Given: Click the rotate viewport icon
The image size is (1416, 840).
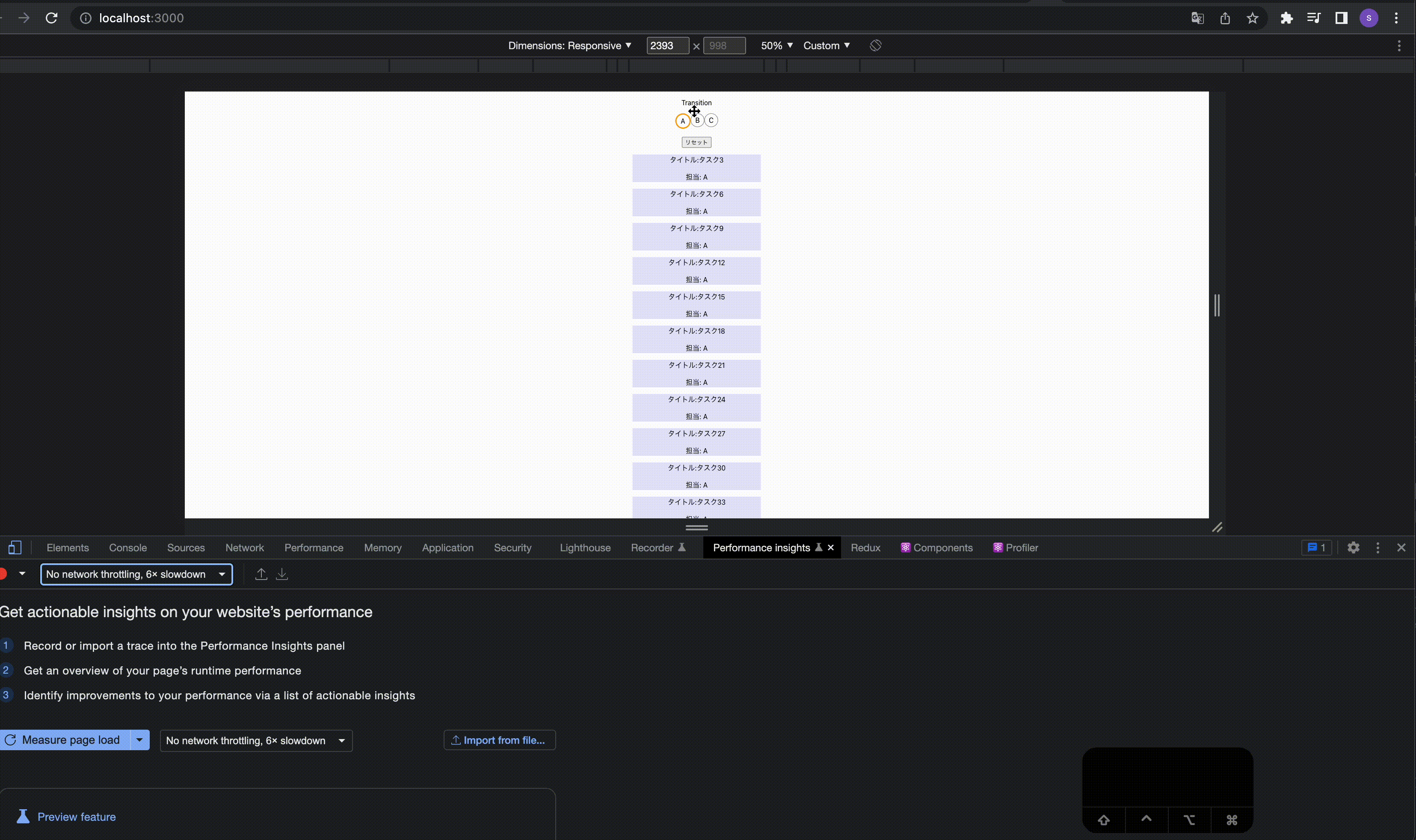Looking at the screenshot, I should [875, 45].
